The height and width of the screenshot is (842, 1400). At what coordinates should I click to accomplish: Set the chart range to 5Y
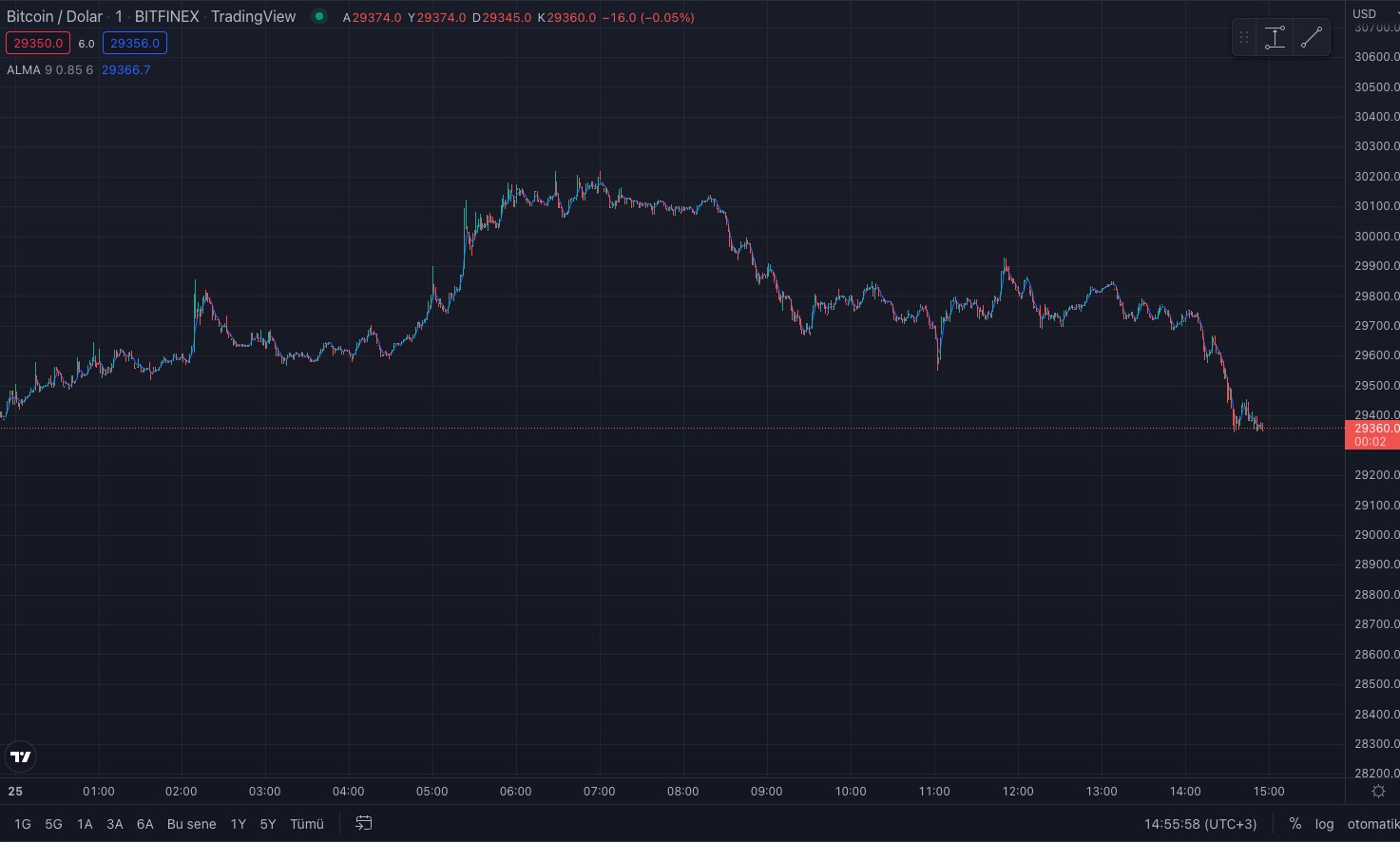[x=268, y=824]
